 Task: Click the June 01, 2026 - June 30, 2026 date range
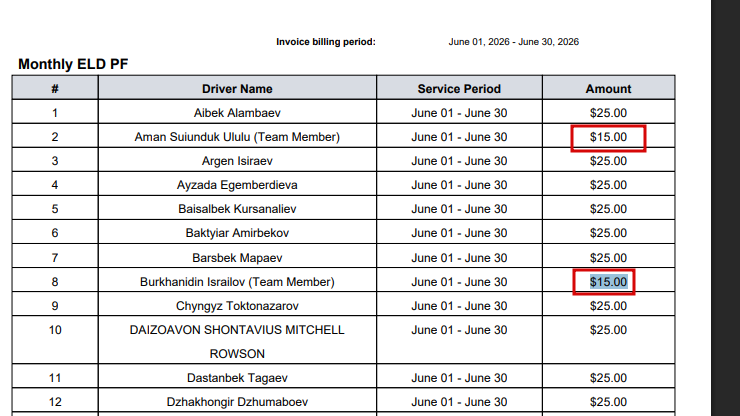coord(513,42)
